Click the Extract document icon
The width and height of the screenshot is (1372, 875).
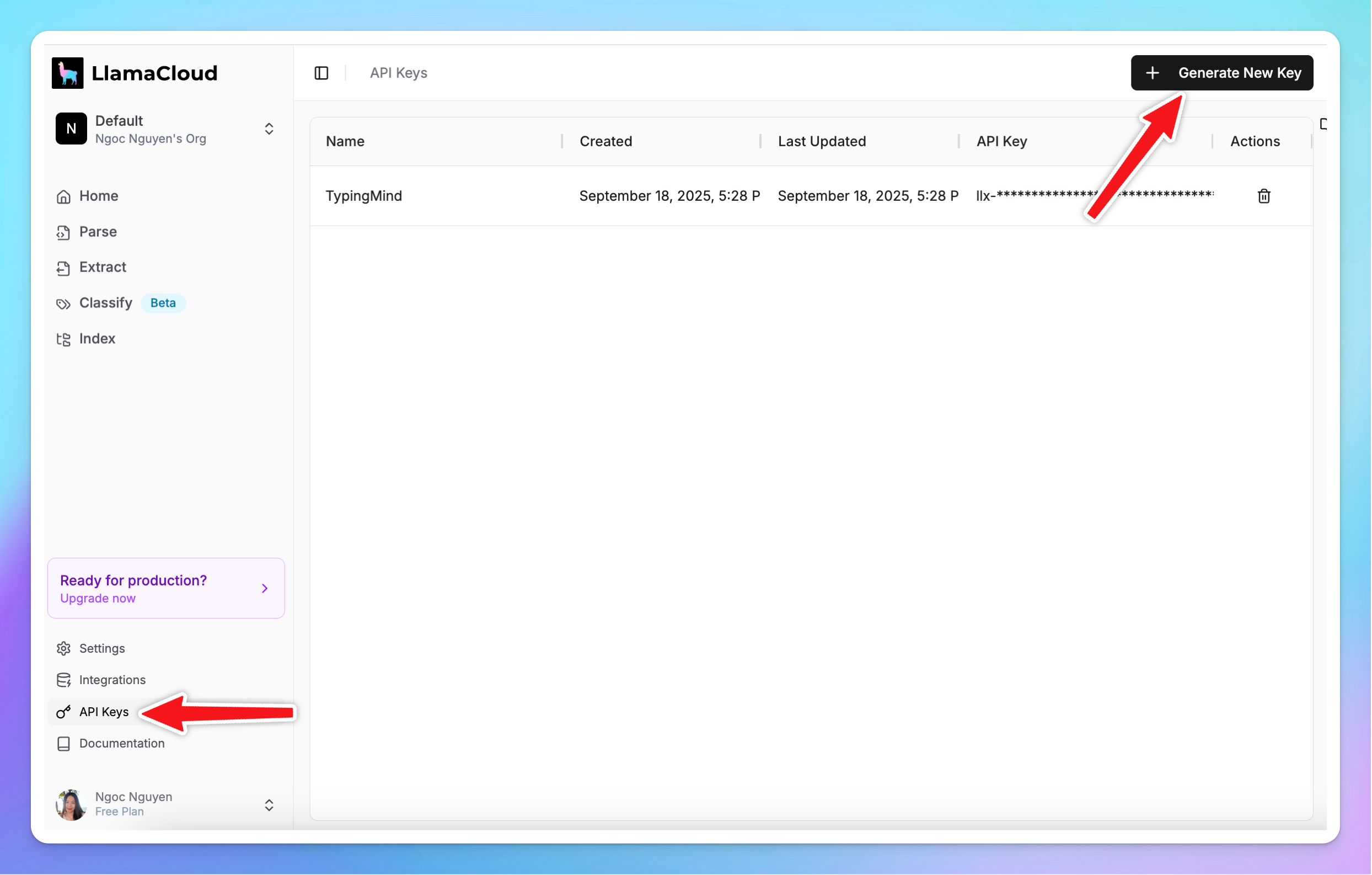[63, 268]
